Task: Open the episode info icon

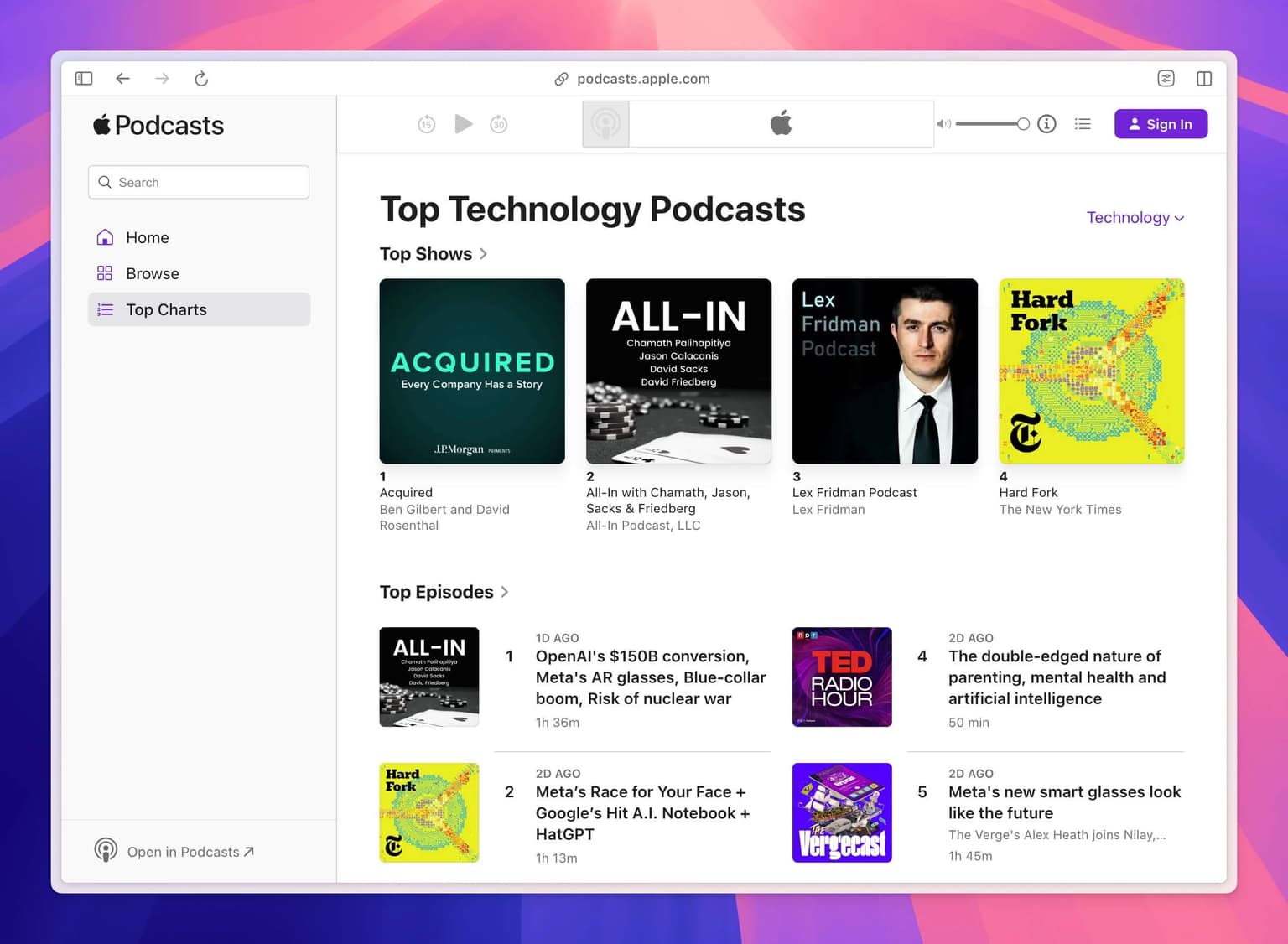Action: pos(1046,124)
